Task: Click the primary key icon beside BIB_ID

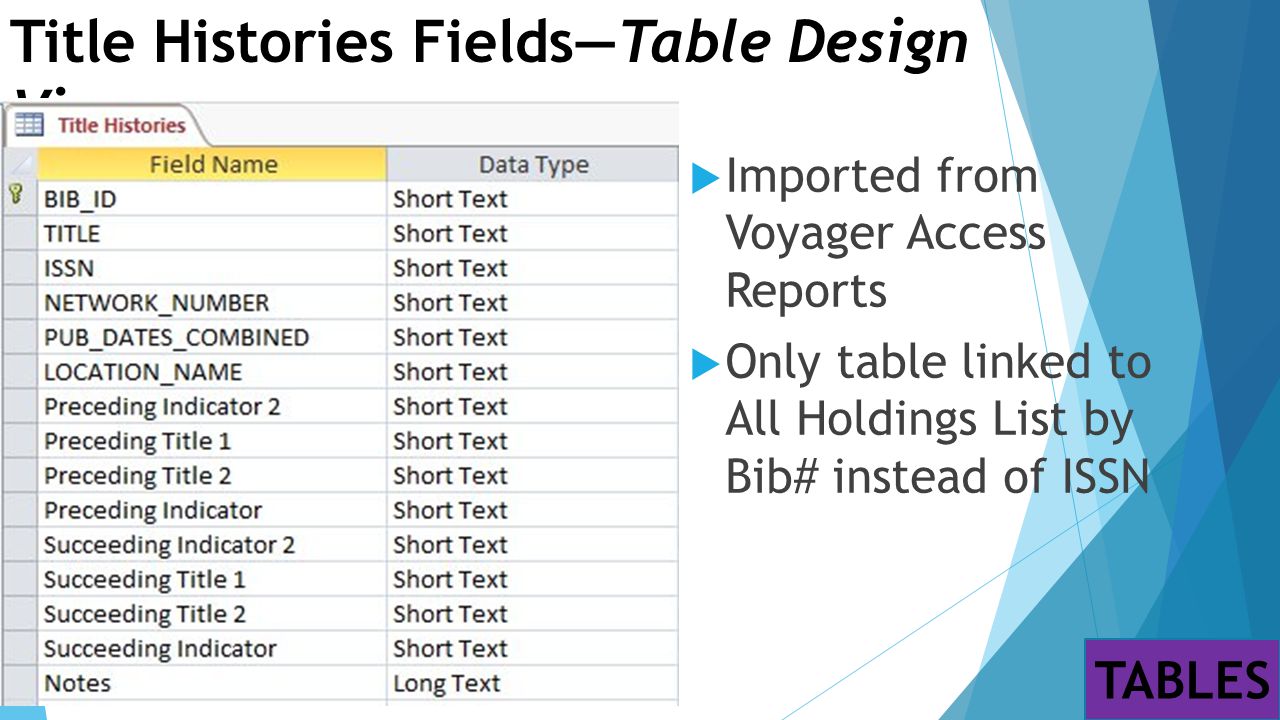Action: 15,196
